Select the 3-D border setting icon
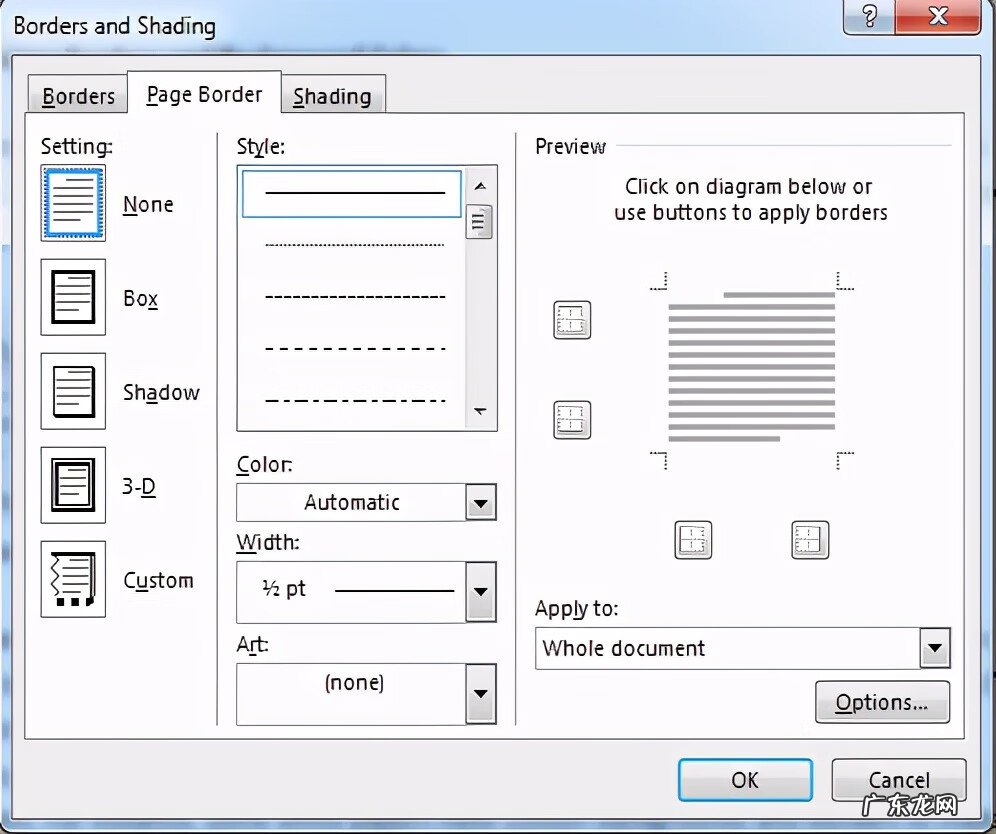996x834 pixels. click(x=73, y=485)
